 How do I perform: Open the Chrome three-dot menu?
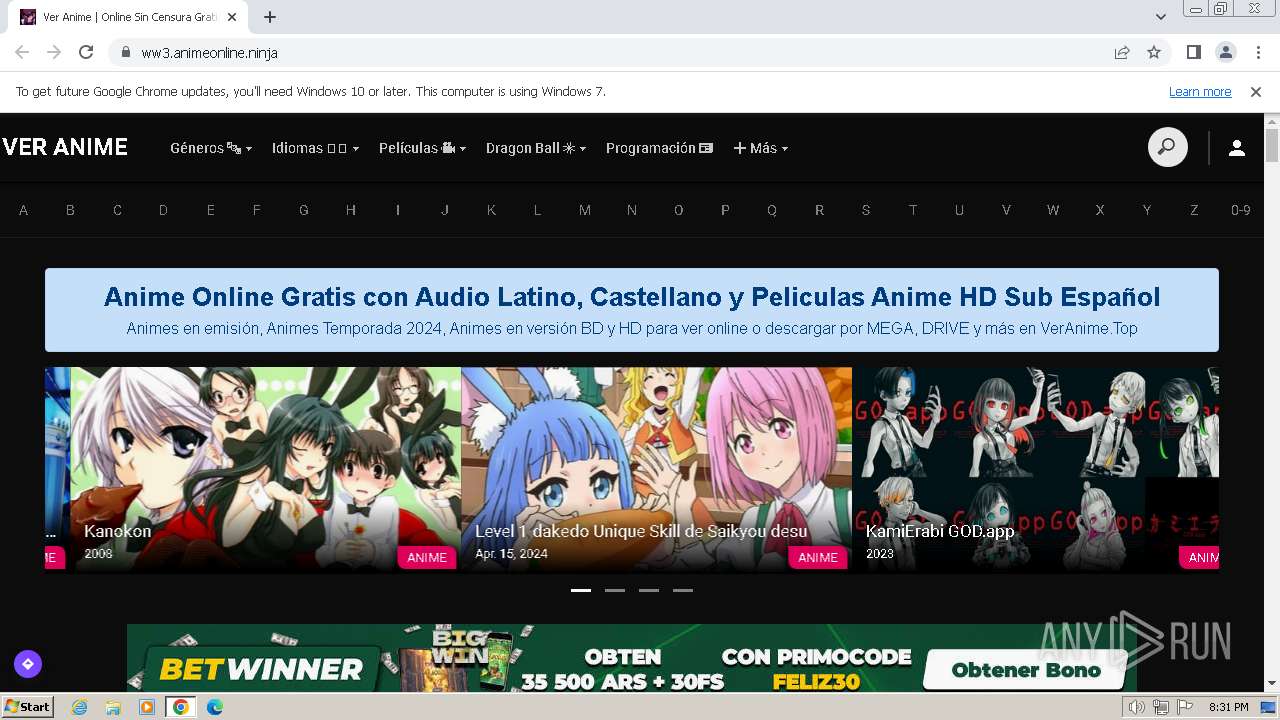(1257, 52)
